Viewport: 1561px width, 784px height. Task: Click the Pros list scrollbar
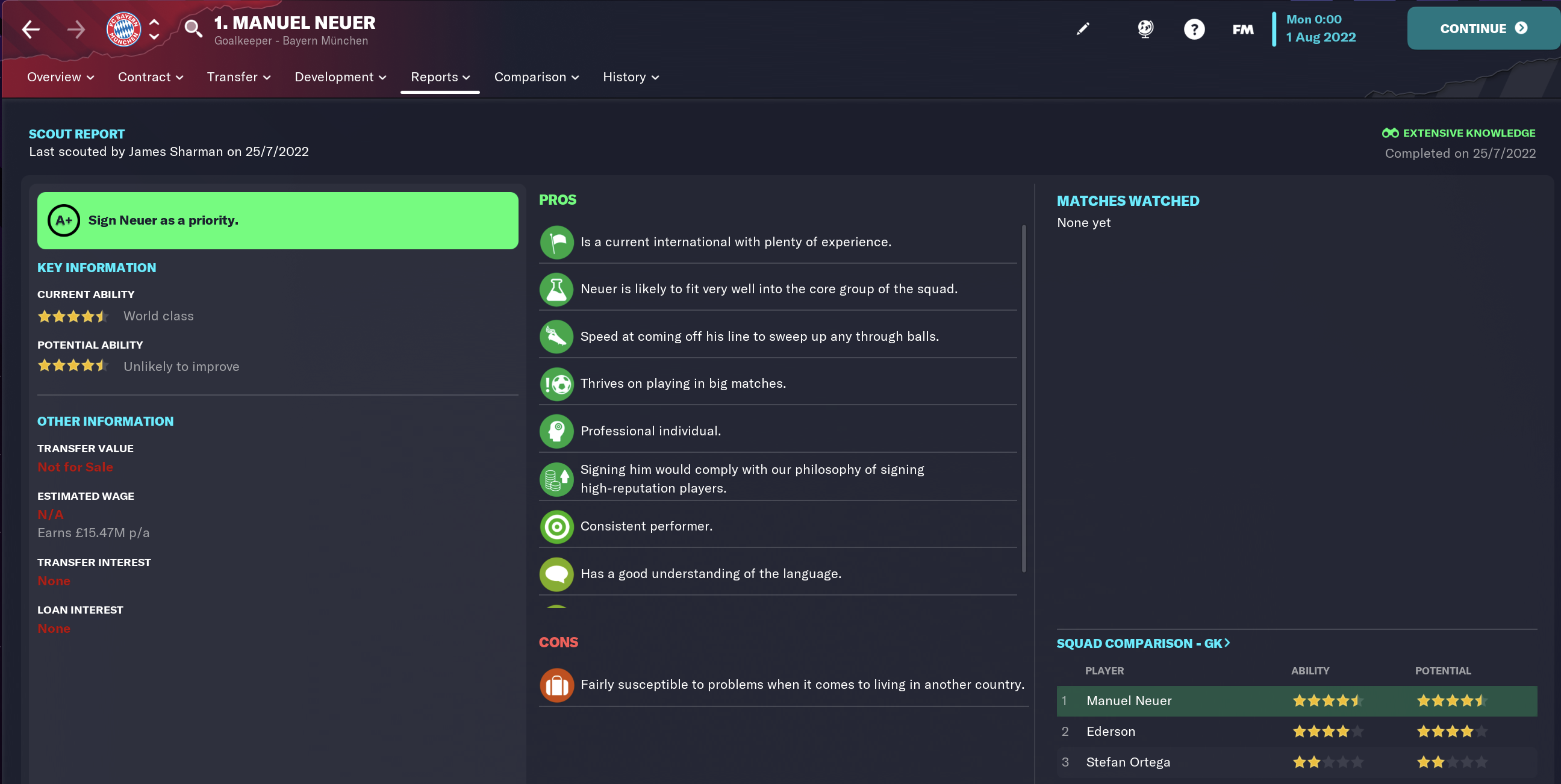point(1023,398)
